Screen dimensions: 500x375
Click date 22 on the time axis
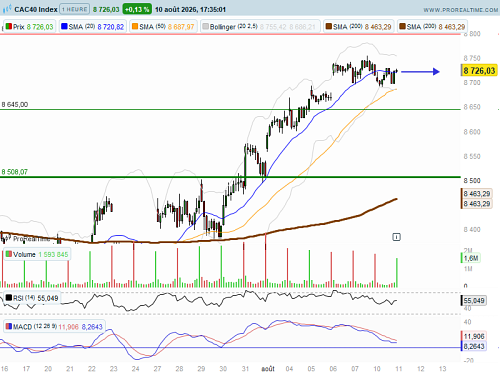[x=92, y=369]
